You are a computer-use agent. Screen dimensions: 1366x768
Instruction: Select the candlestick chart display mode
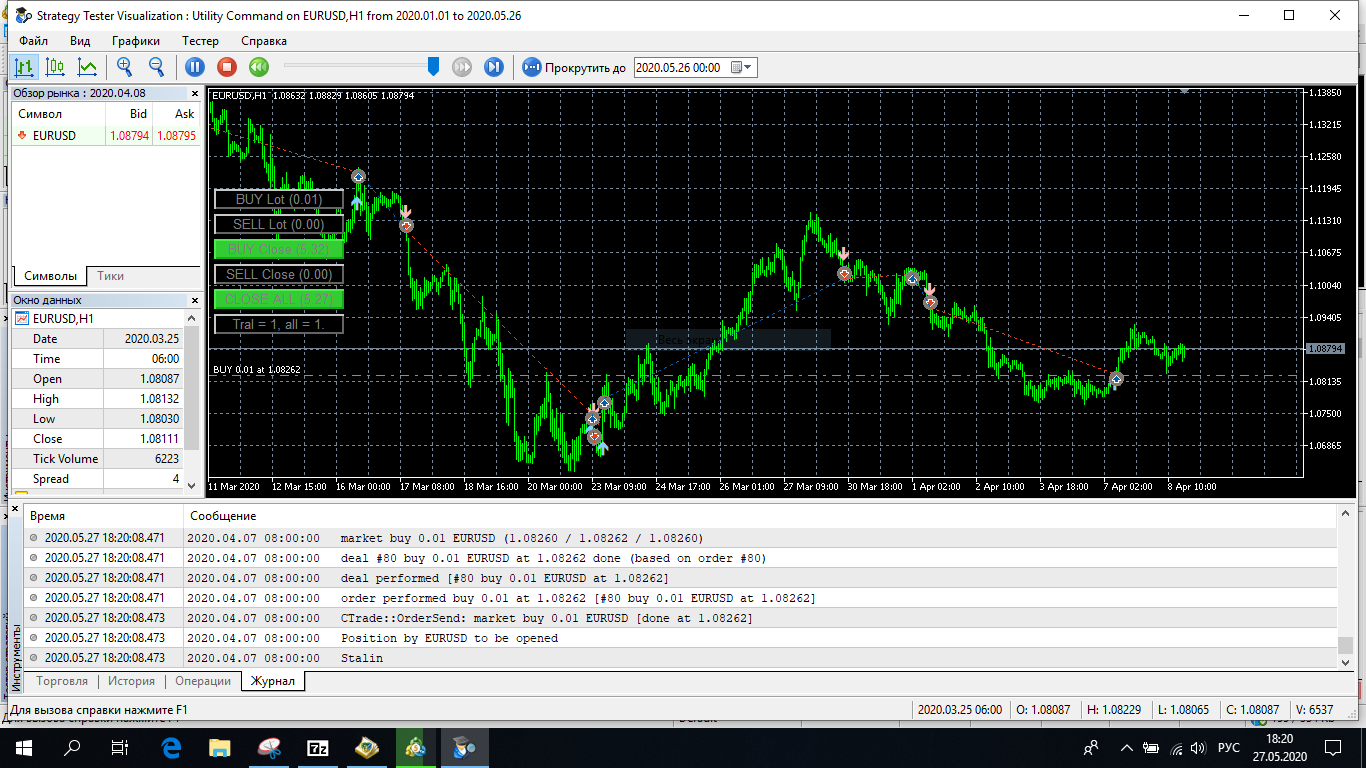coord(55,66)
